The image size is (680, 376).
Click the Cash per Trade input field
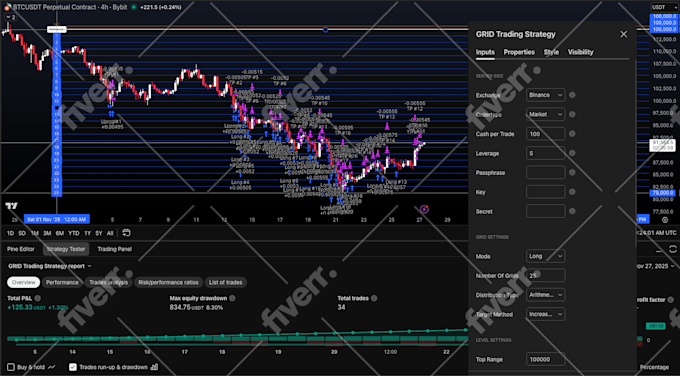pos(546,134)
